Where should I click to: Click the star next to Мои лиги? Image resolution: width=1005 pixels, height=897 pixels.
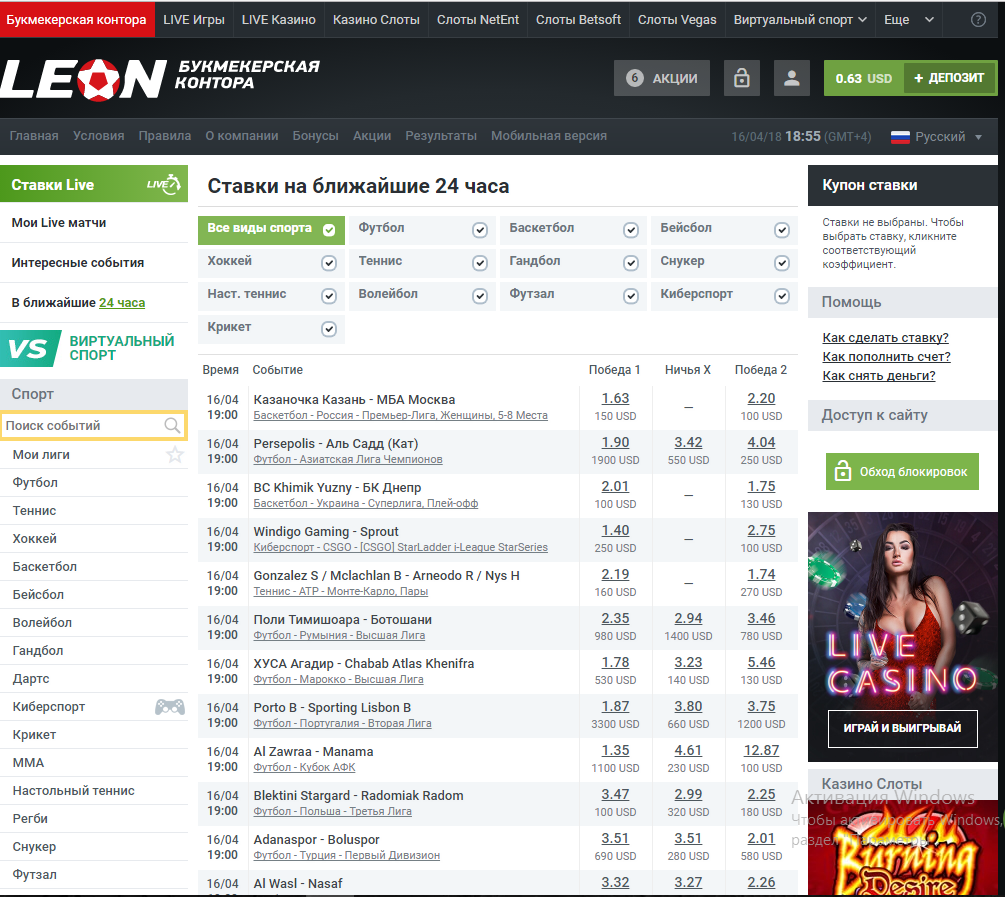pos(175,455)
